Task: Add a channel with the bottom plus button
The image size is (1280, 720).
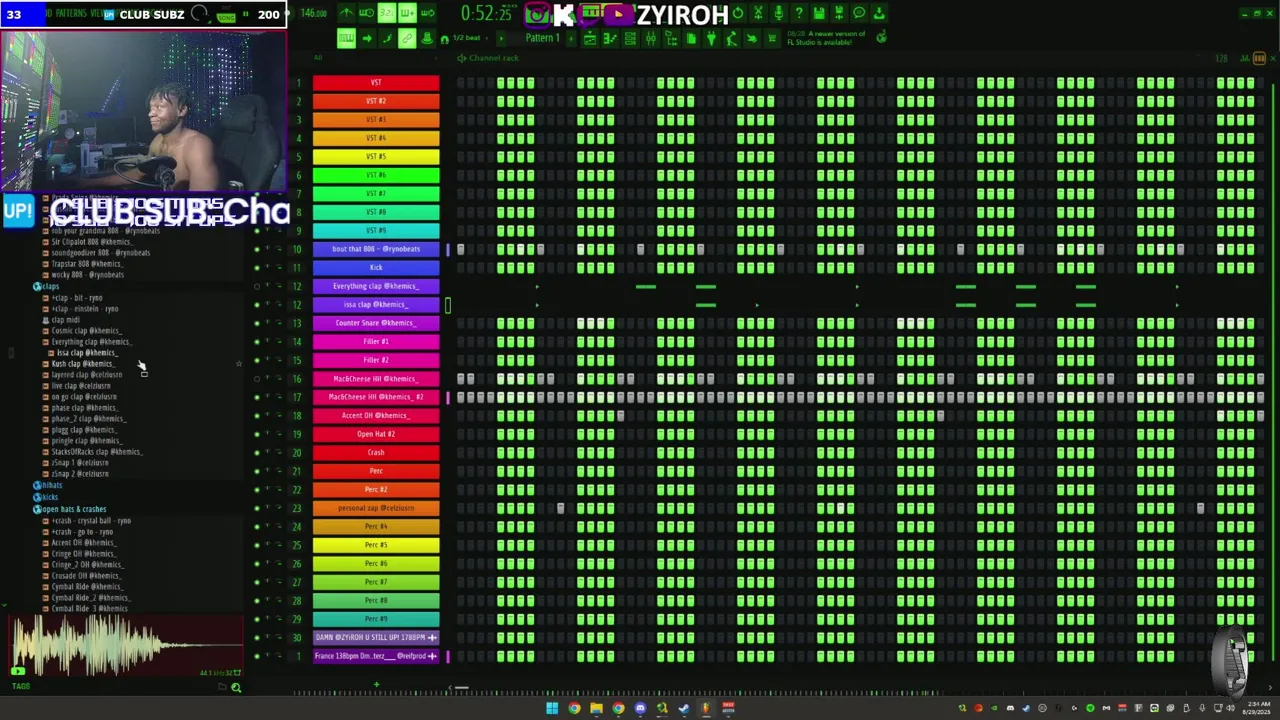Action: (x=376, y=685)
